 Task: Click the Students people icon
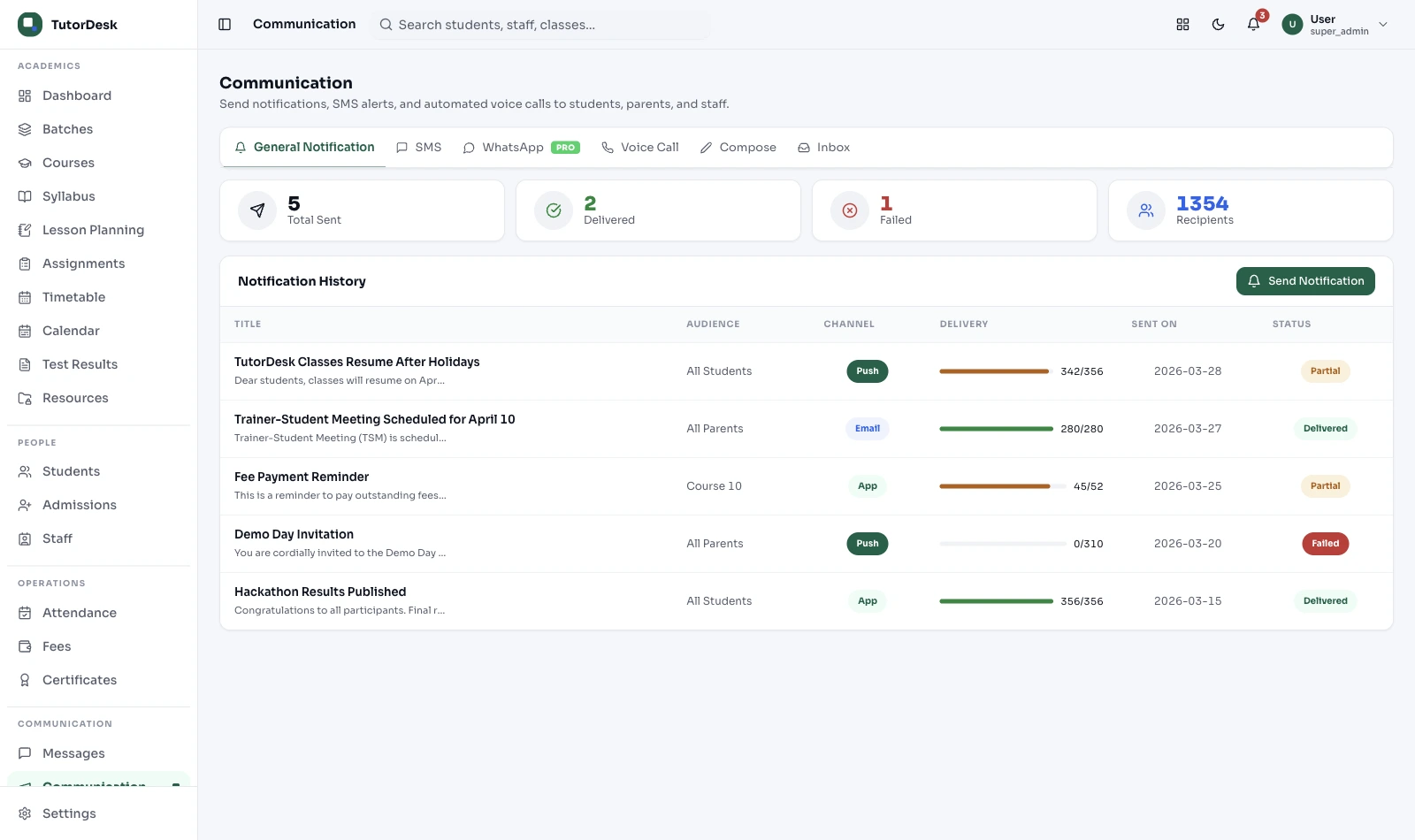[25, 471]
